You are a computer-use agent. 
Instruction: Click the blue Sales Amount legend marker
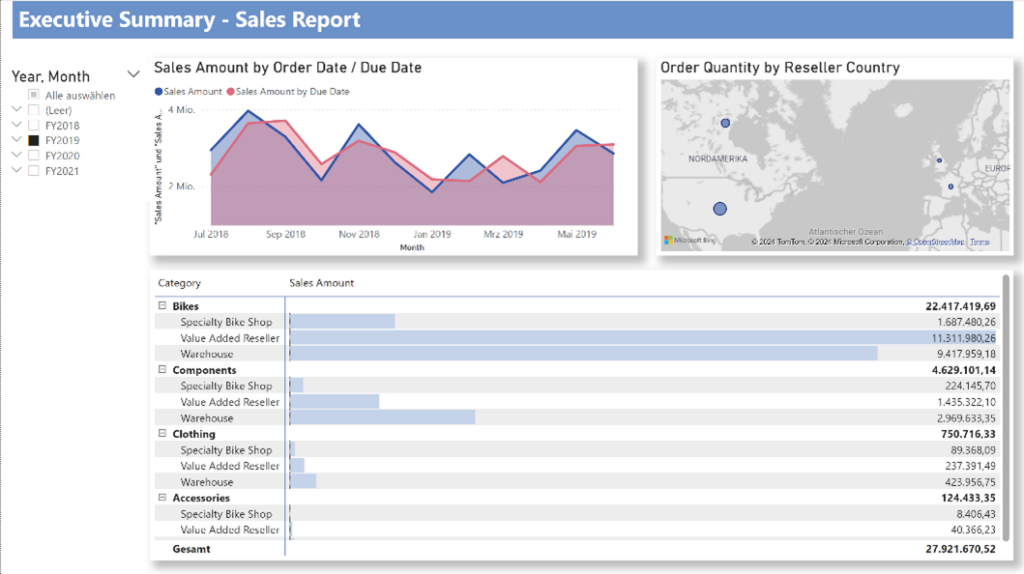pyautogui.click(x=158, y=91)
